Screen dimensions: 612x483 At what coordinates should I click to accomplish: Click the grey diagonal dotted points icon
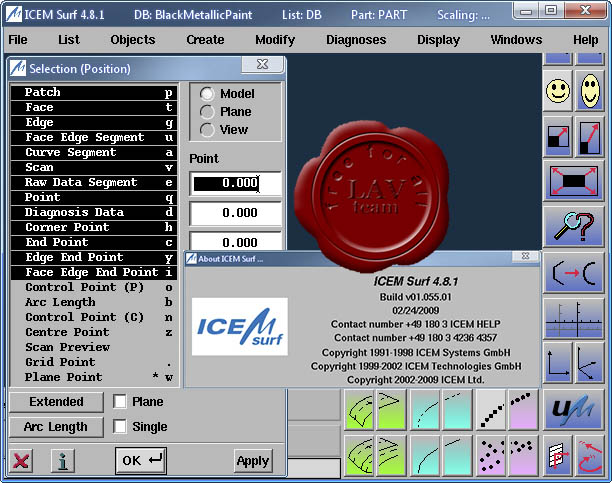coord(491,410)
